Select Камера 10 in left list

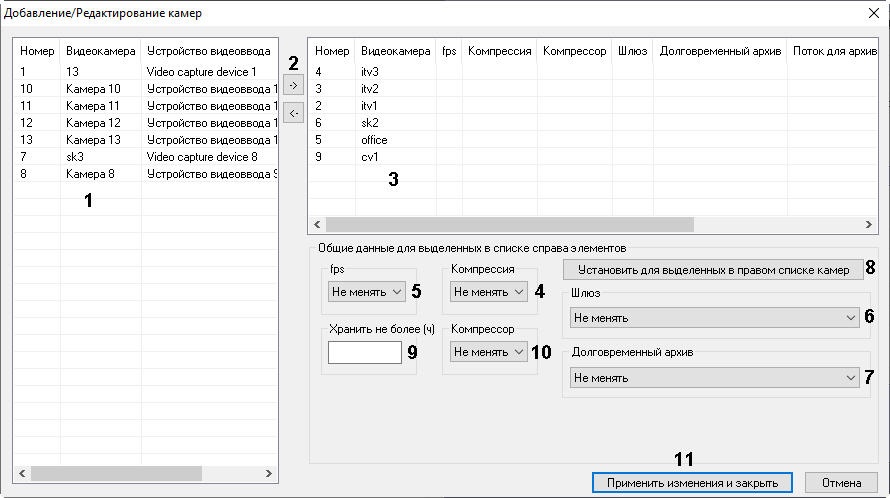coord(92,89)
